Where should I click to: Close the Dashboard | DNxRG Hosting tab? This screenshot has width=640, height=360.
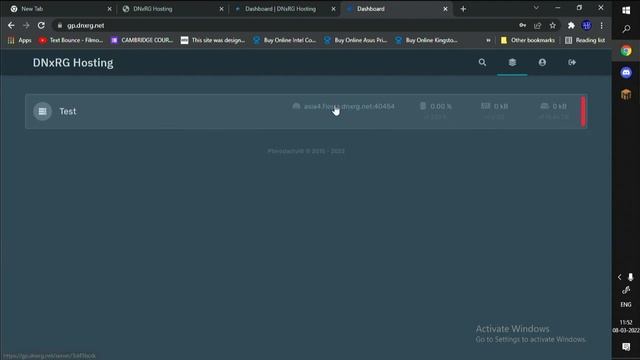click(333, 9)
